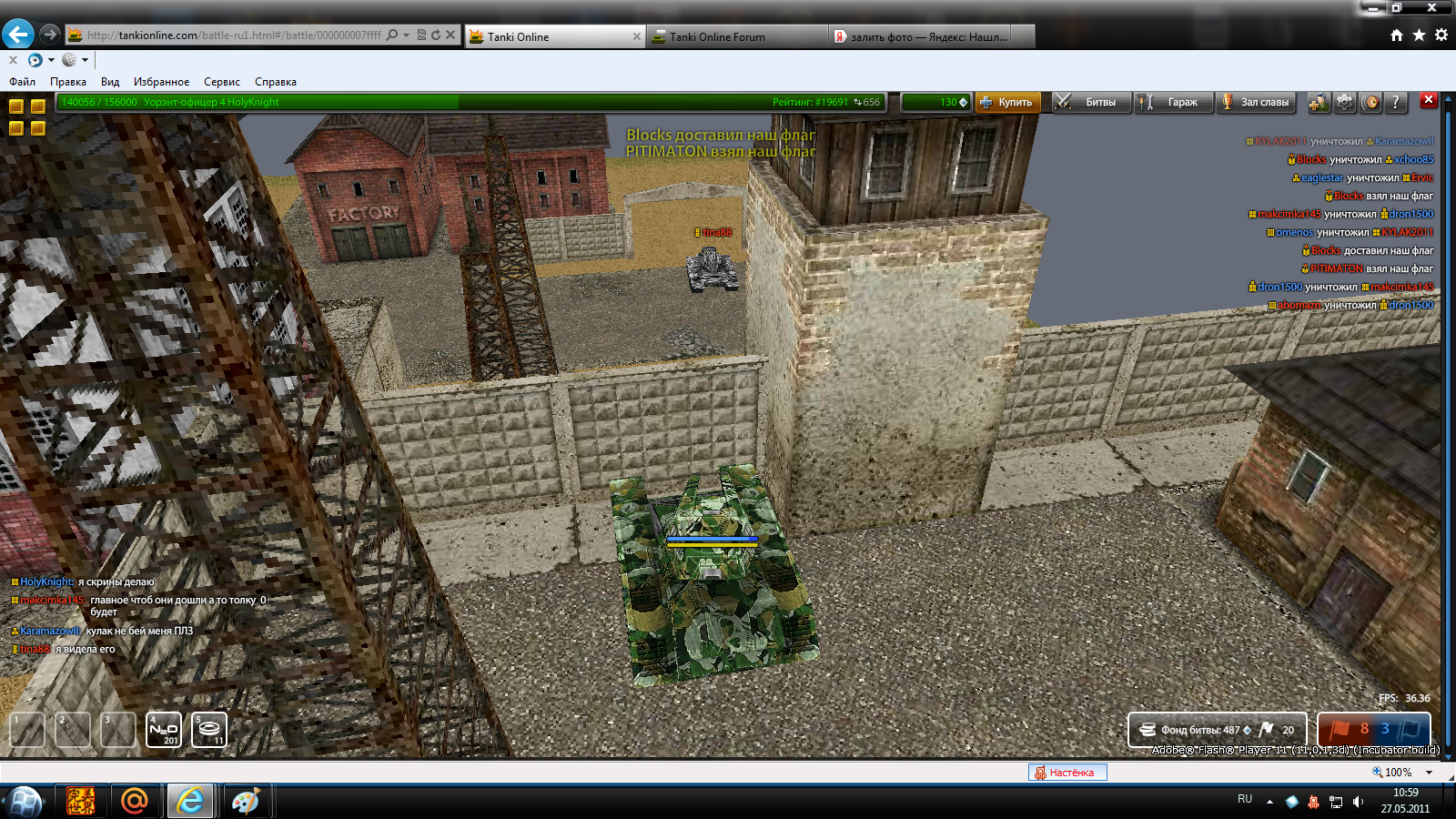
Task: Open the browser Home page icon
Action: 1397,35
